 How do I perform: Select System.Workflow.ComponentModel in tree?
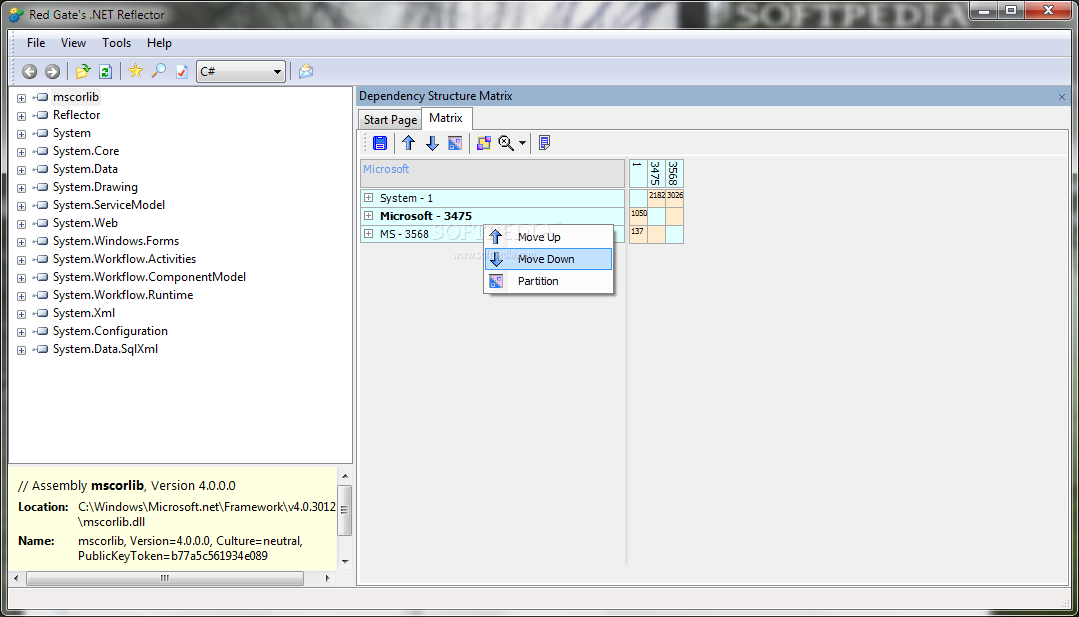[x=149, y=277]
